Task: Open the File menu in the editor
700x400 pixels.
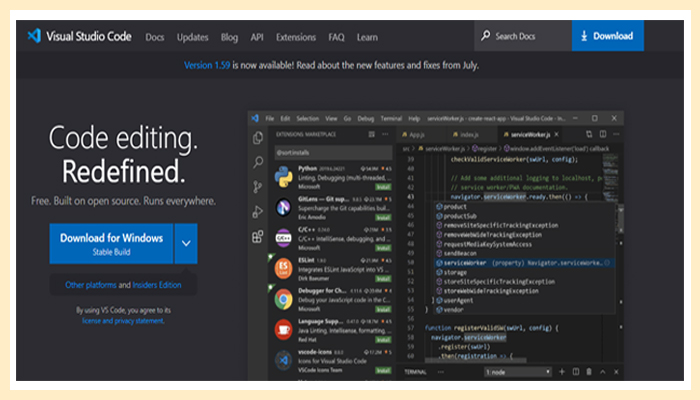Action: [x=270, y=119]
